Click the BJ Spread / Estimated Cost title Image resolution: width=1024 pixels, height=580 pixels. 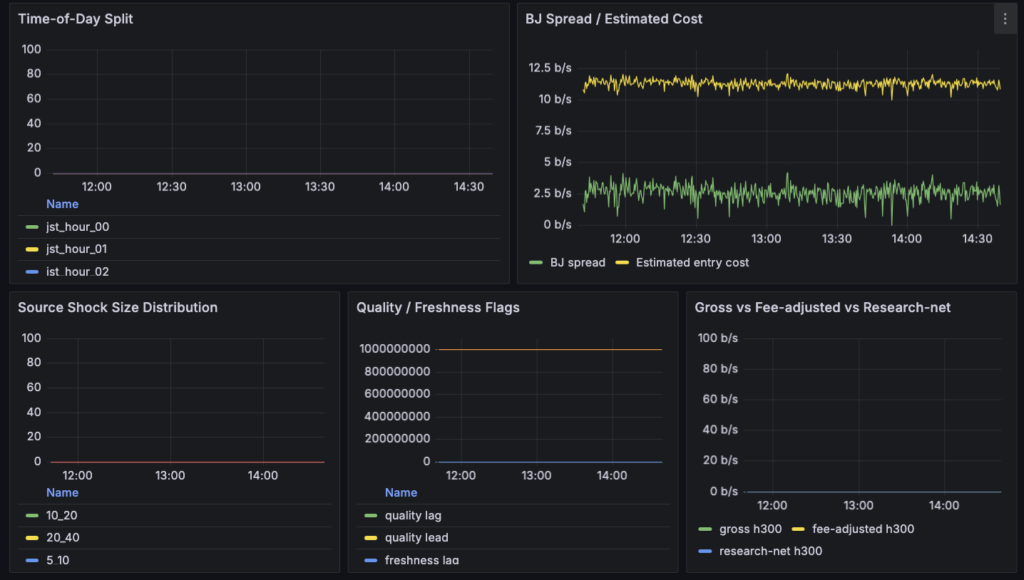point(614,19)
